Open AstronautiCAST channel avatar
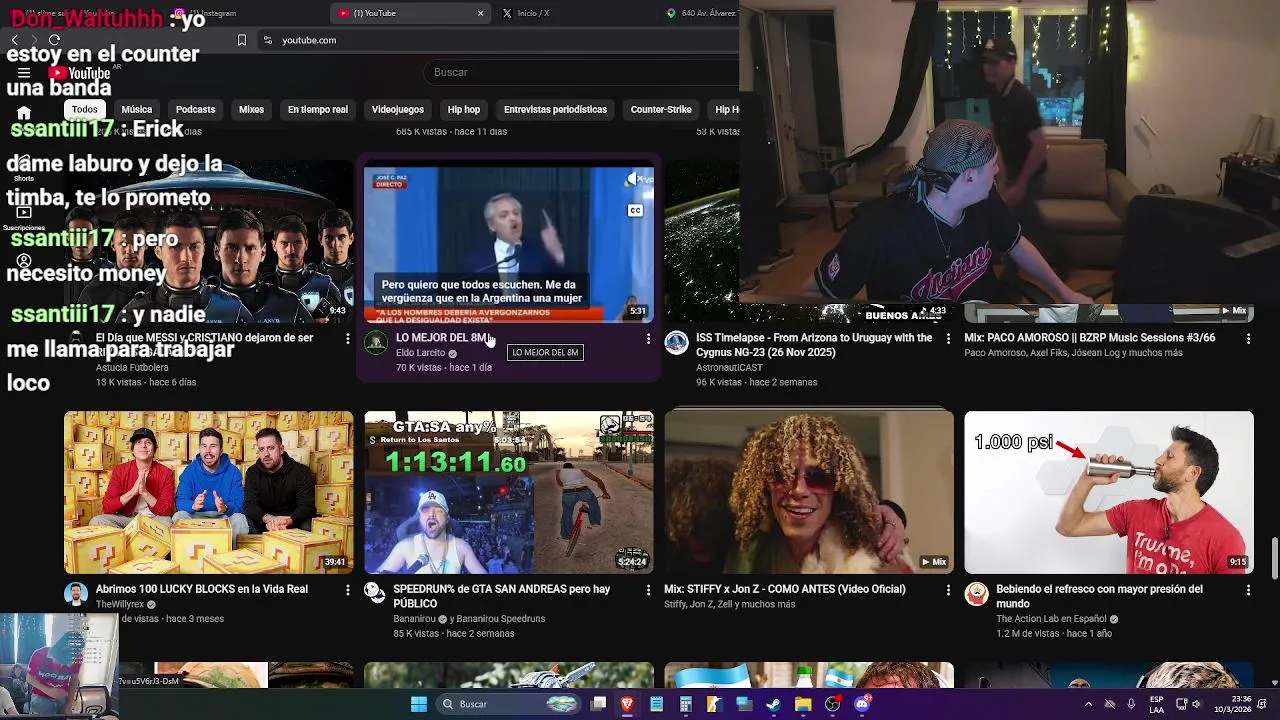Image resolution: width=1280 pixels, height=720 pixels. tap(676, 343)
